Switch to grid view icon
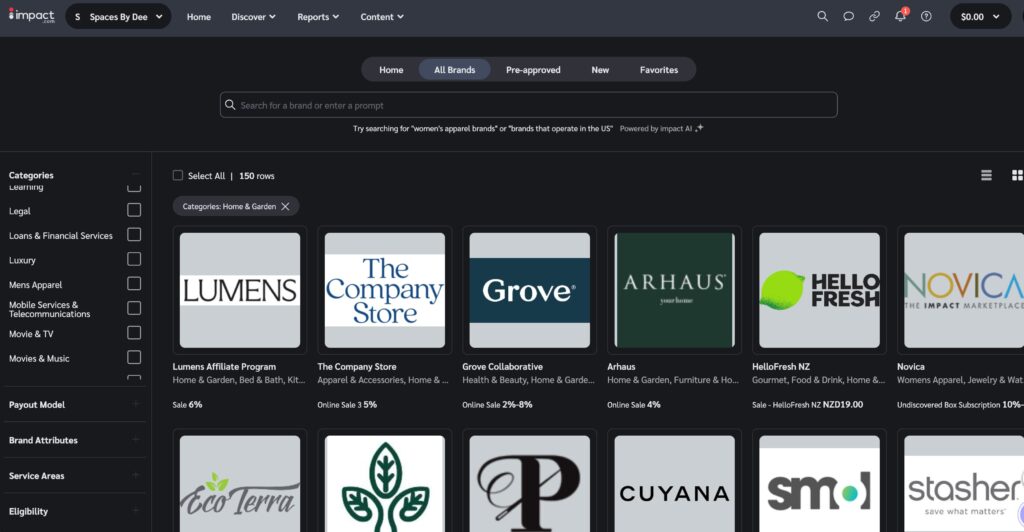Image resolution: width=1024 pixels, height=532 pixels. (x=1017, y=175)
